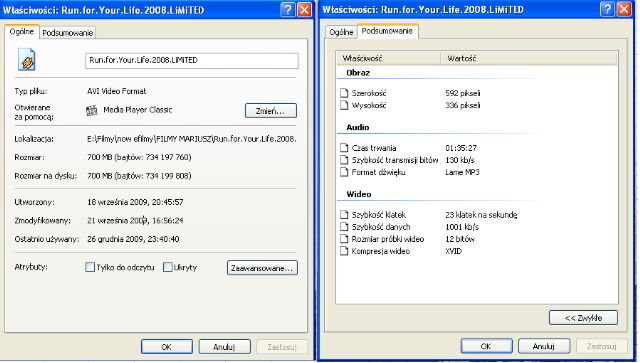640x363 pixels.
Task: Click the Utworzony date 18 września 2009
Action: point(135,202)
